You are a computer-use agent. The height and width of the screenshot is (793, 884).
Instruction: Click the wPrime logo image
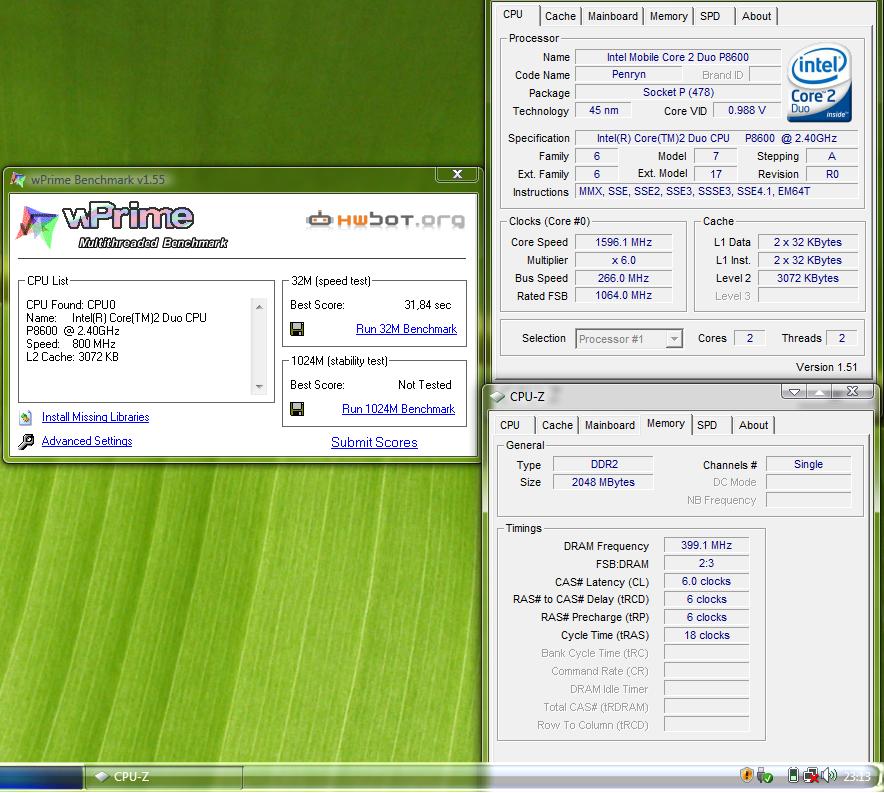pyautogui.click(x=121, y=225)
